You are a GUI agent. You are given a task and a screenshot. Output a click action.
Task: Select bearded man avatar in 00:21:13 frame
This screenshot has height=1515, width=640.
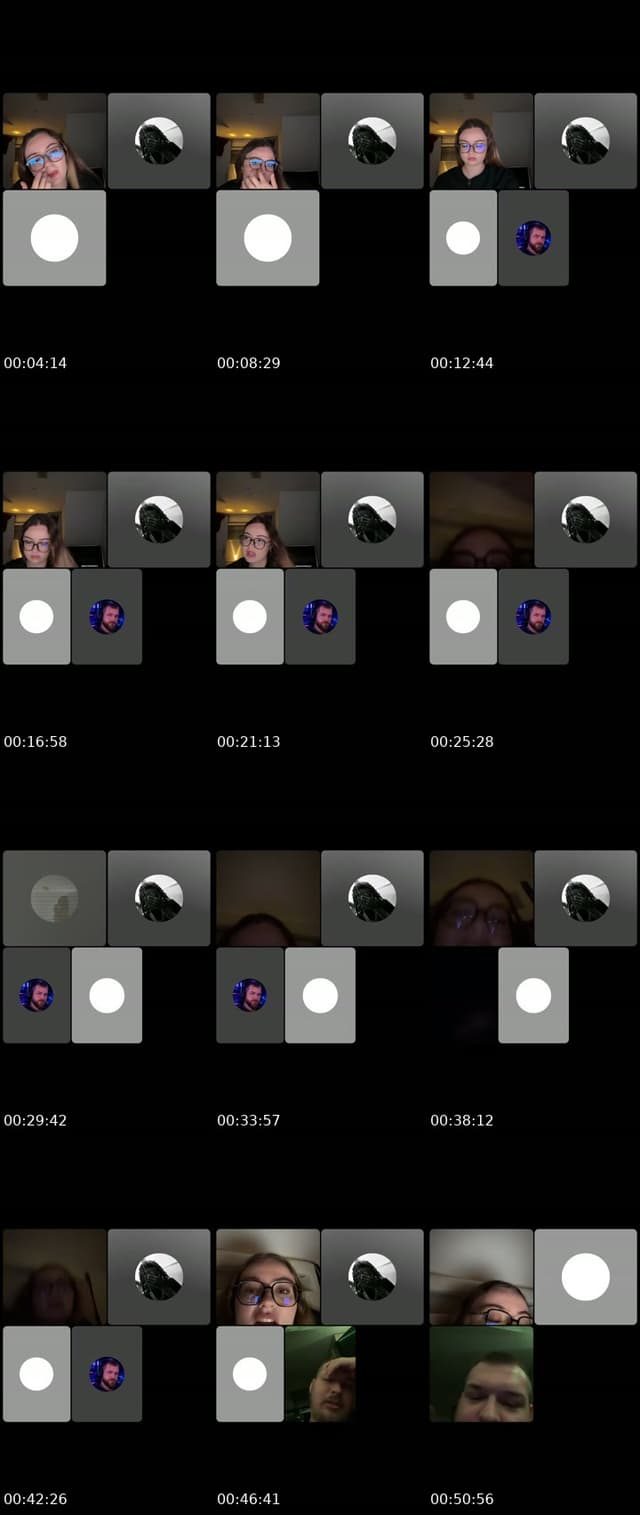point(320,617)
